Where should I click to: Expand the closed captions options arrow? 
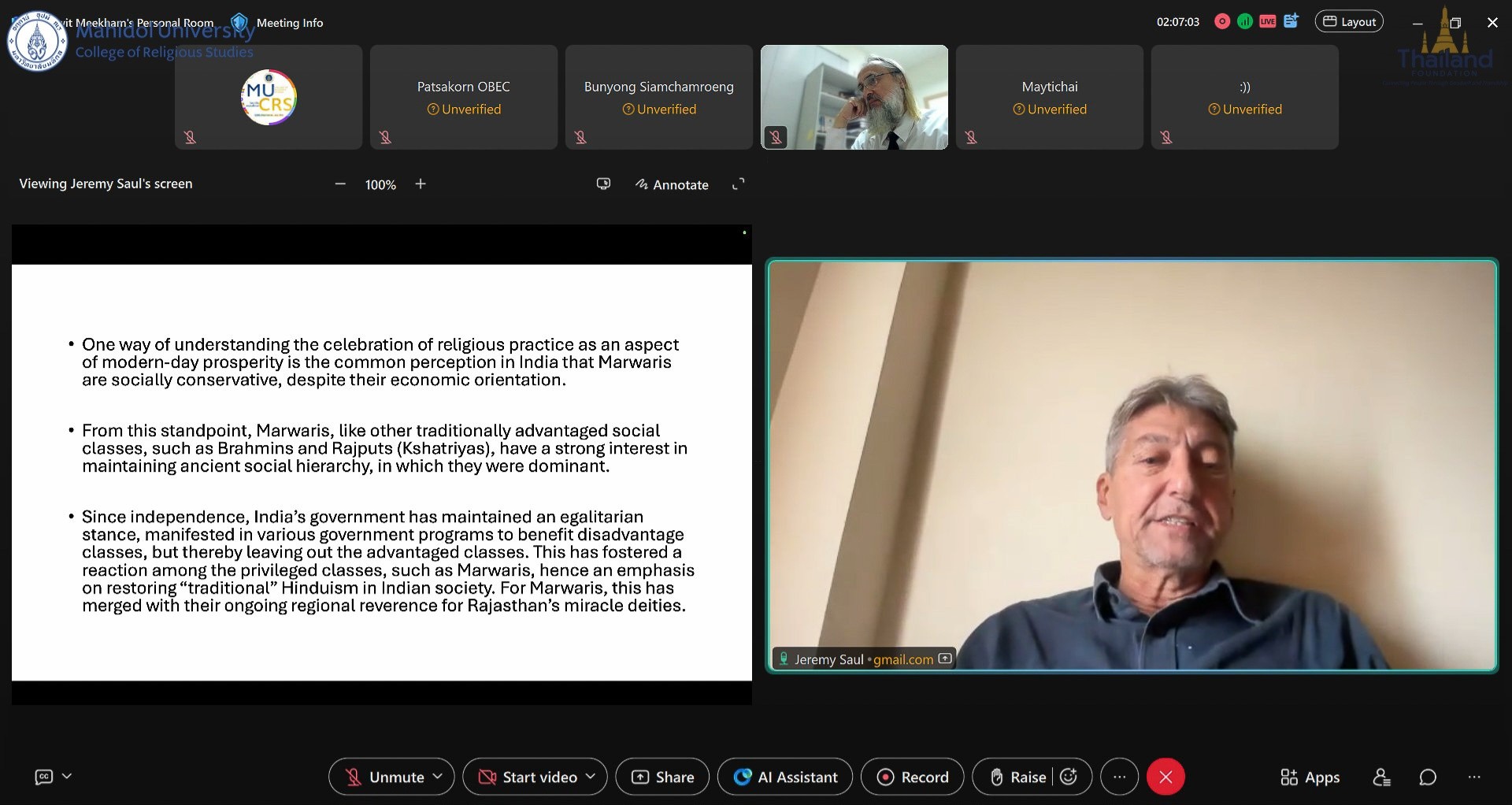point(67,777)
